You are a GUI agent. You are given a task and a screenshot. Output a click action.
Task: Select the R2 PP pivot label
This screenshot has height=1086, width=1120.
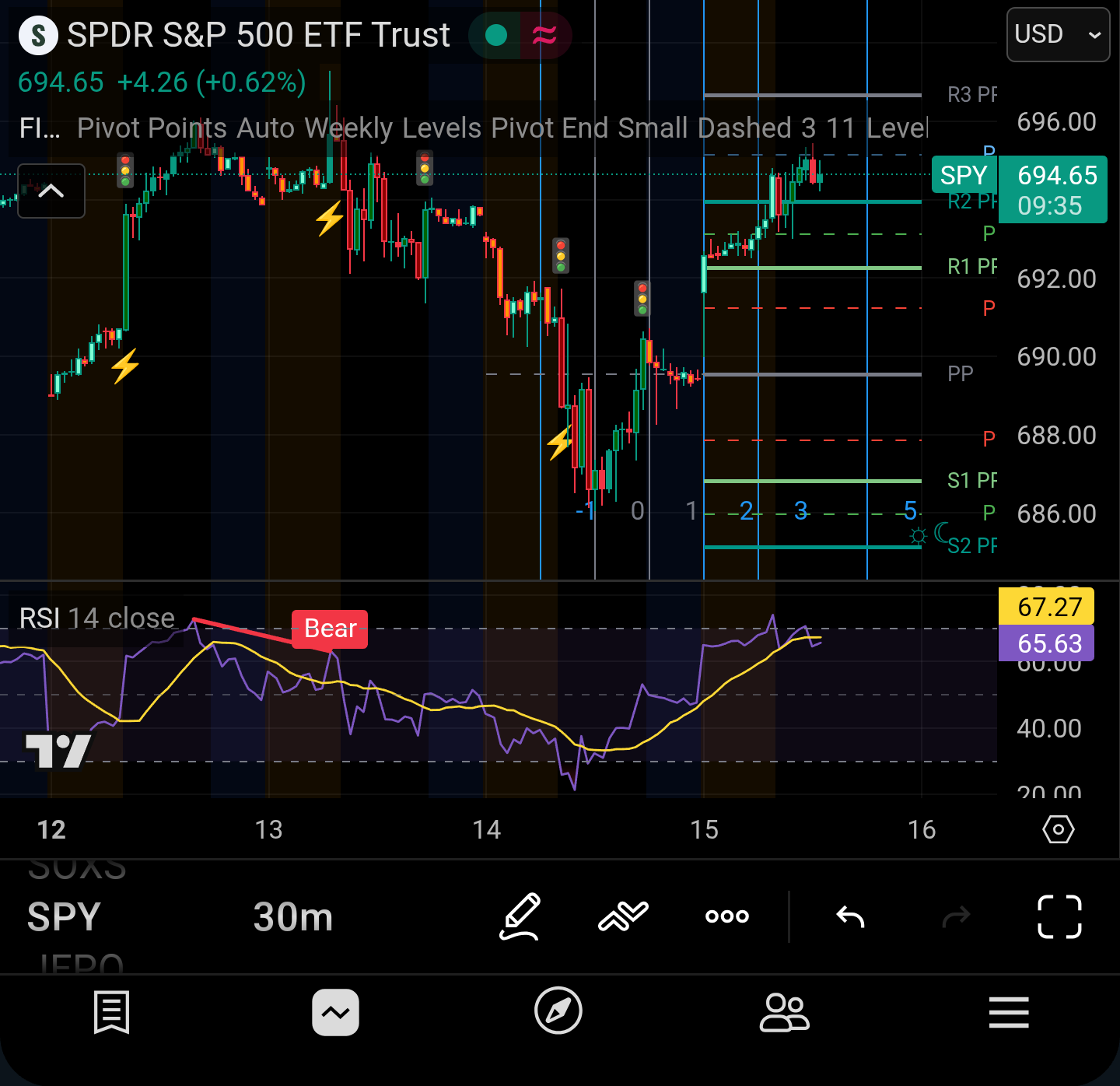click(971, 201)
